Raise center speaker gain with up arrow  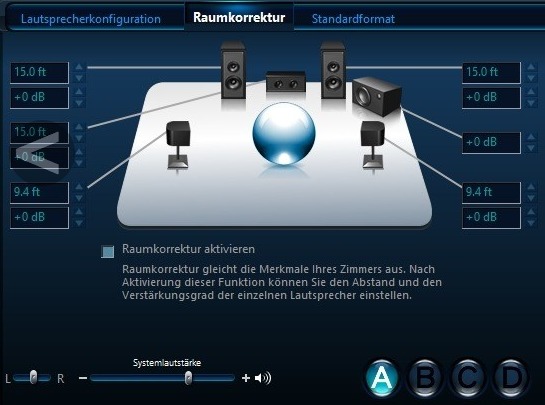pyautogui.click(x=79, y=152)
